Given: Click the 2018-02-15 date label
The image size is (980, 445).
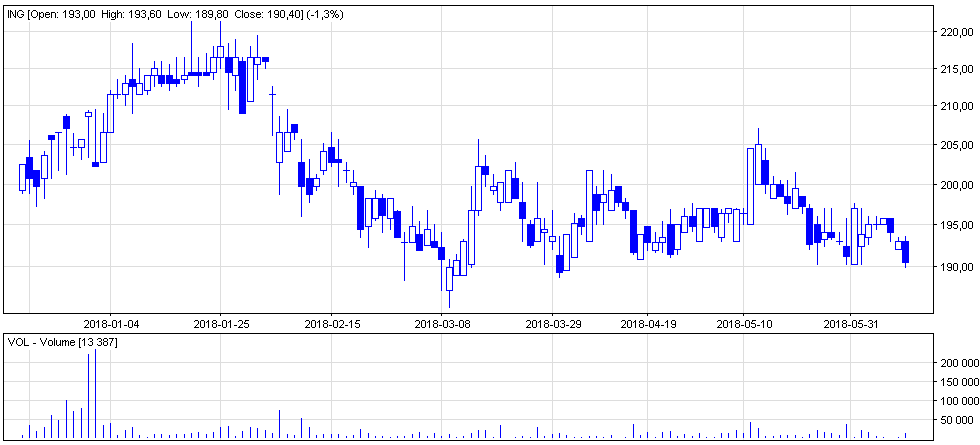Looking at the screenshot, I should click(331, 323).
